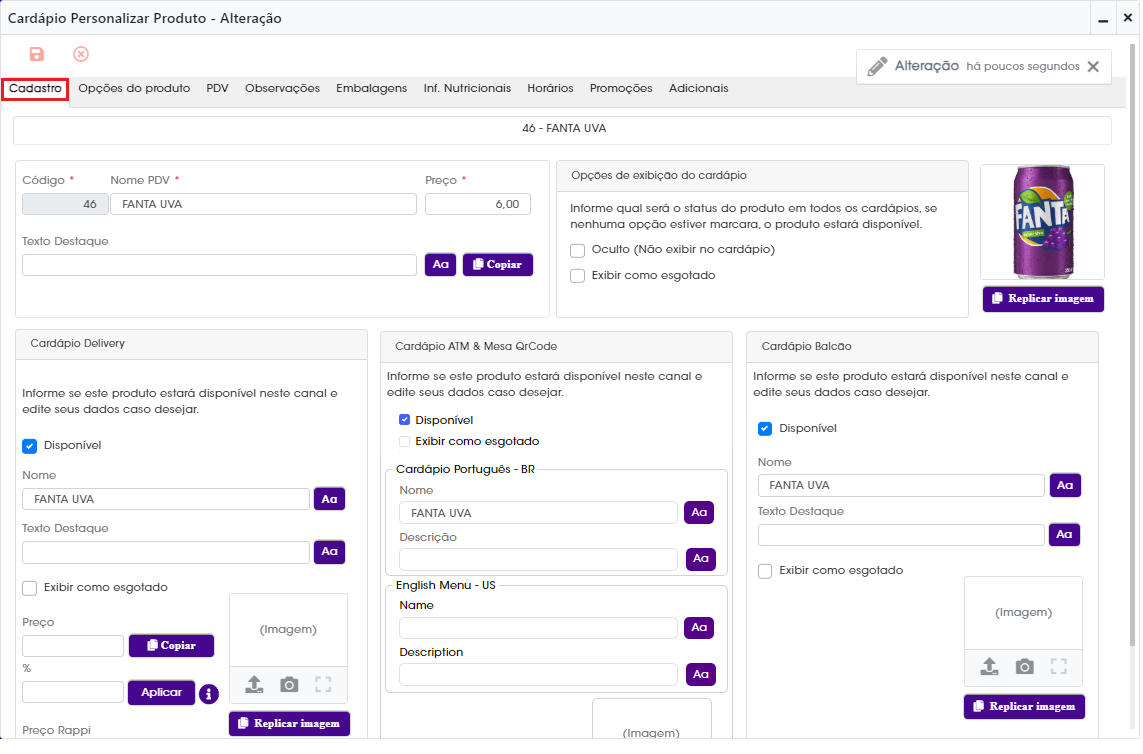Click Replicar imagem in Cardápio Delivery

(x=289, y=724)
